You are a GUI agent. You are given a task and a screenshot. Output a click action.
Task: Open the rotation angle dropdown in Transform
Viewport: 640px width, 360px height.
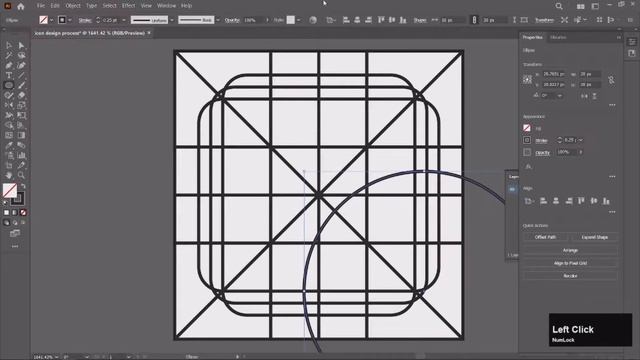[560, 96]
